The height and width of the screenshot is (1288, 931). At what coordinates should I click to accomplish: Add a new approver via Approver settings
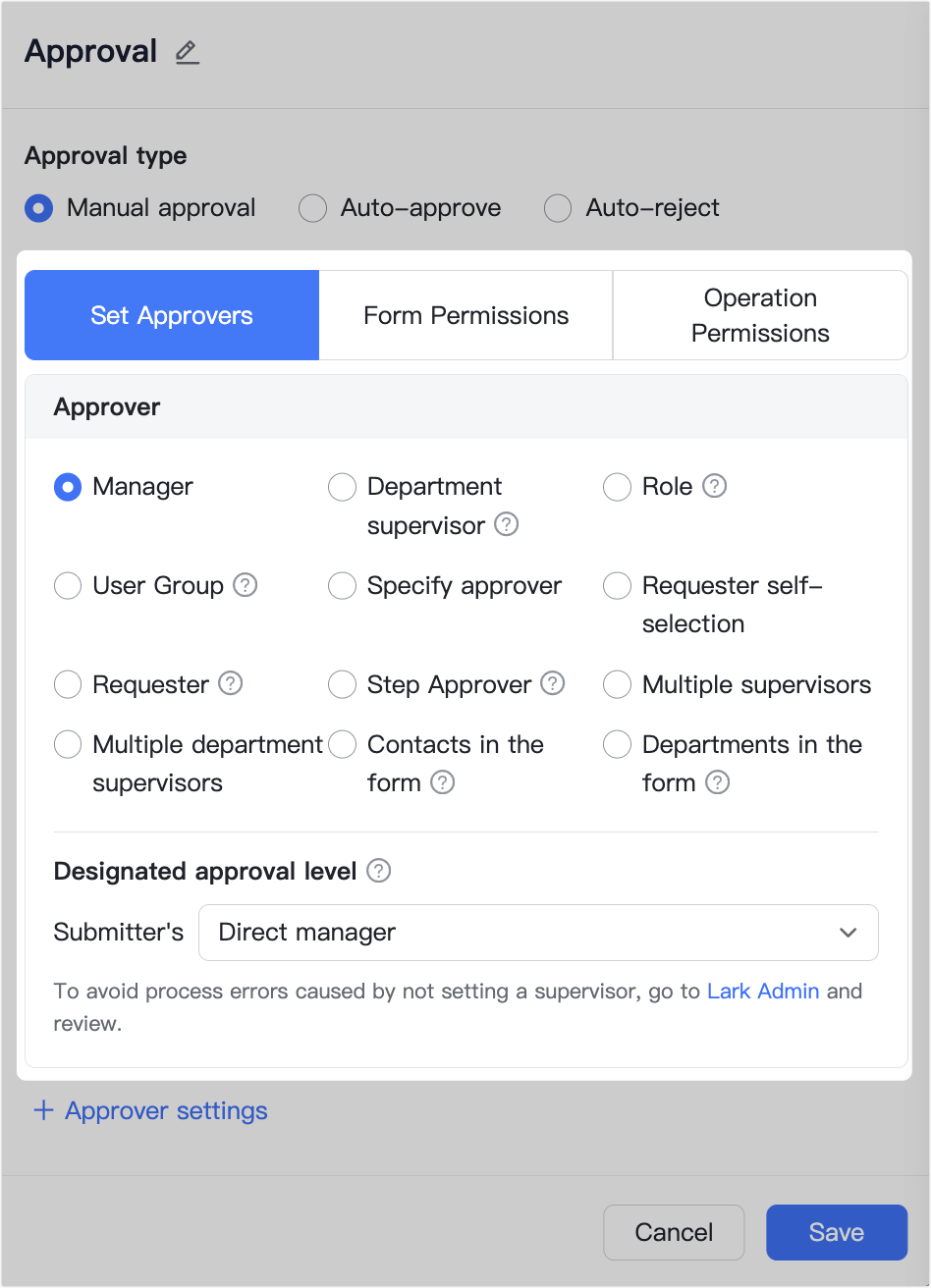[x=149, y=1110]
